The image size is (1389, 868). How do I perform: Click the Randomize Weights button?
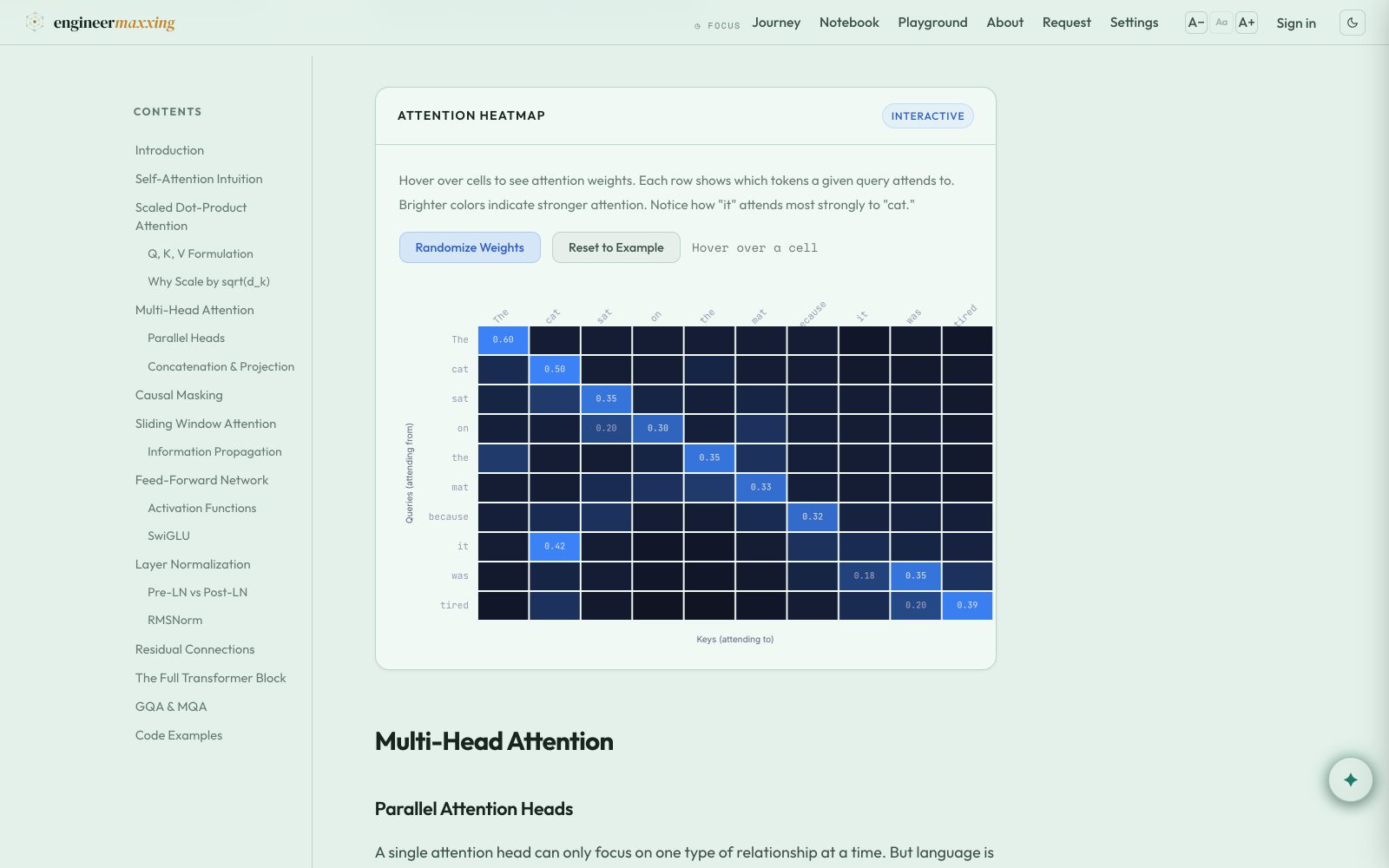click(470, 247)
